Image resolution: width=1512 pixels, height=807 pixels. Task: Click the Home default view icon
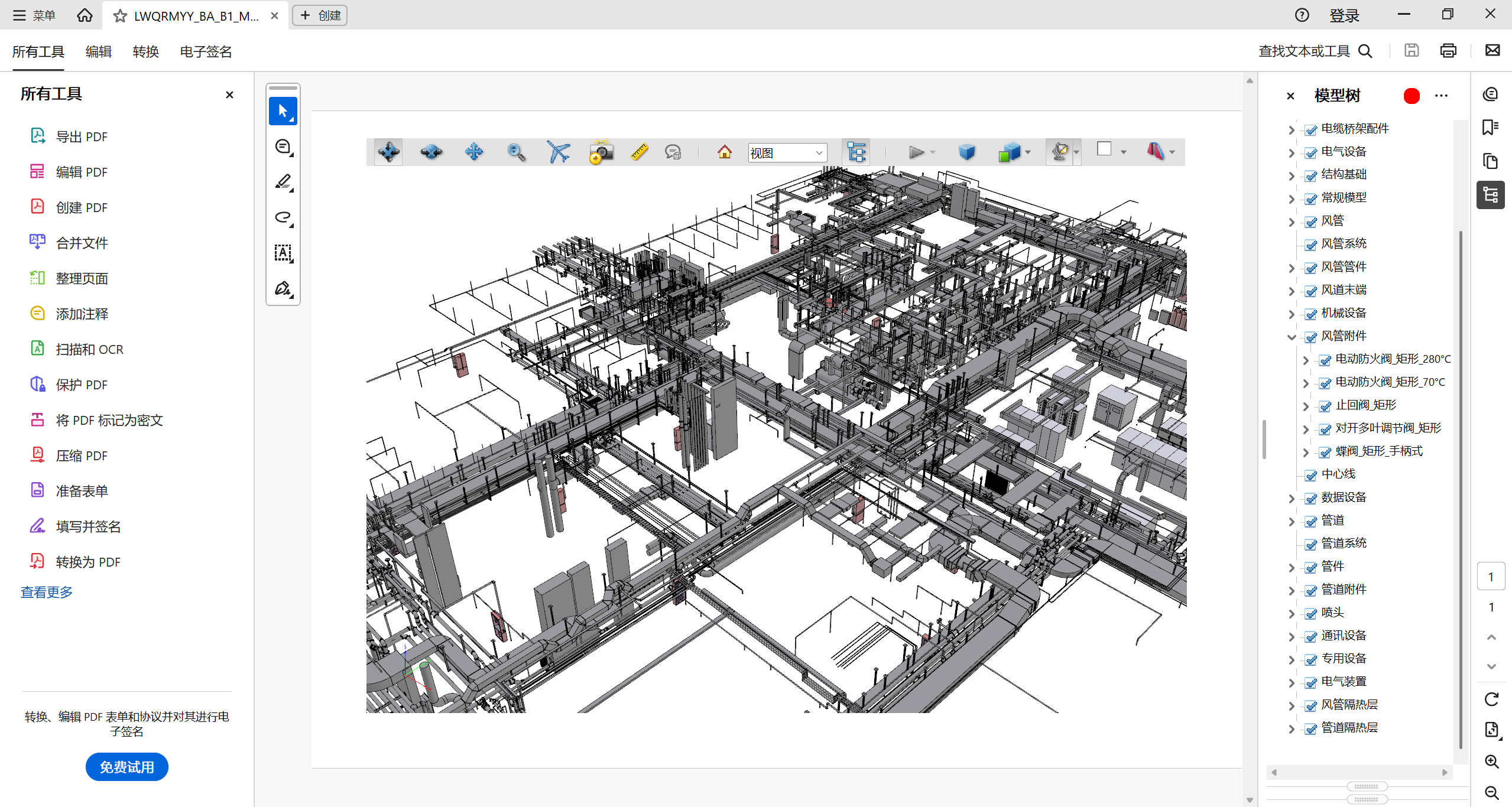click(724, 152)
